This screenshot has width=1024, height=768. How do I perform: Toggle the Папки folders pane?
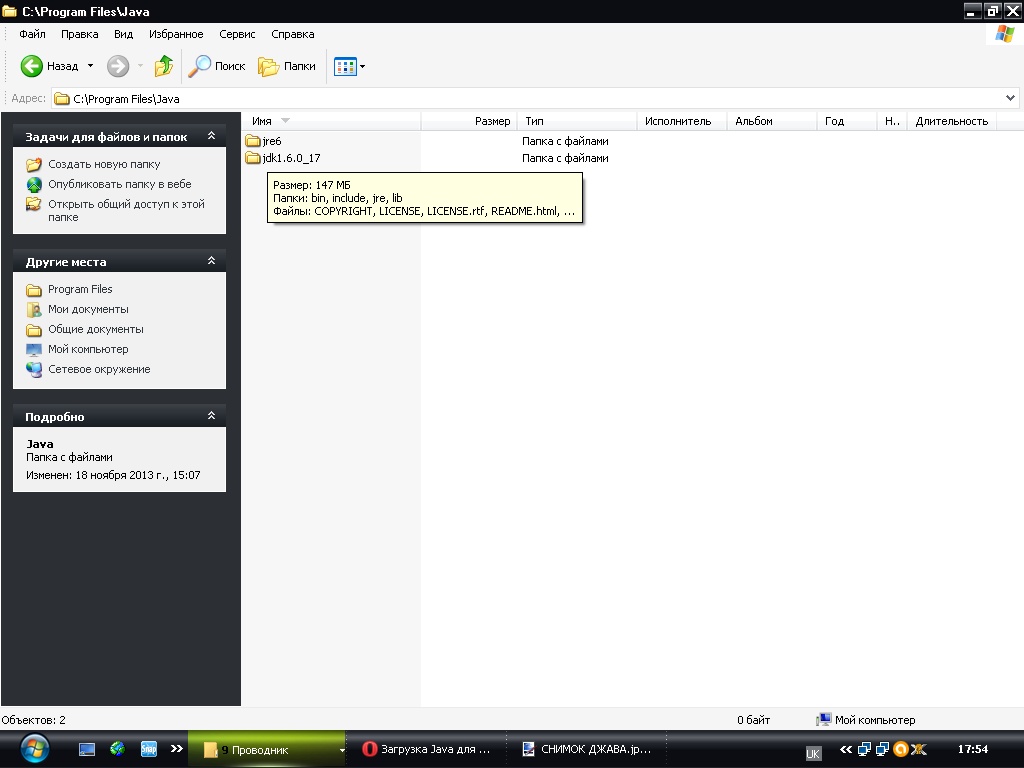(287, 66)
